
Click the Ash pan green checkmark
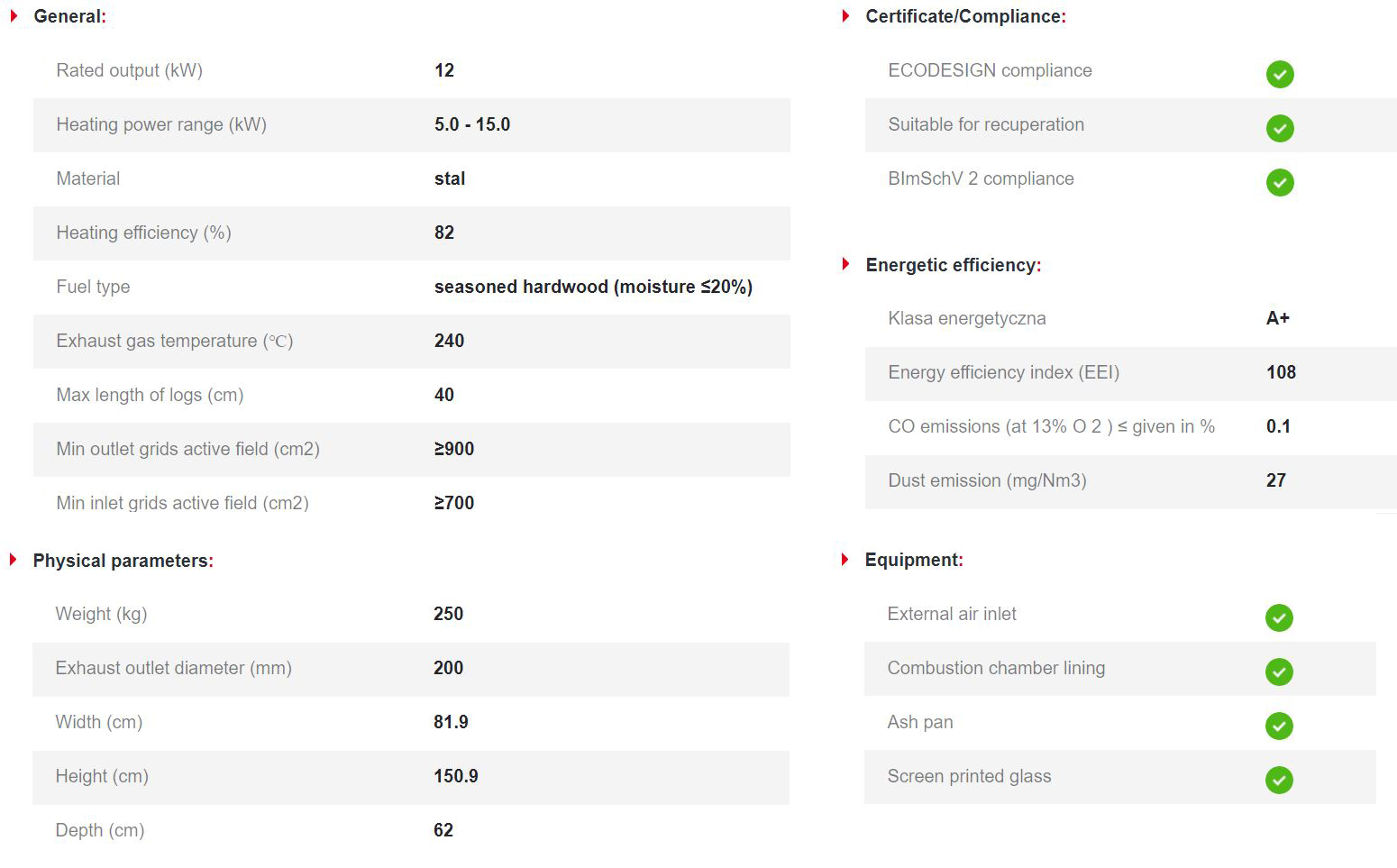pyautogui.click(x=1279, y=726)
